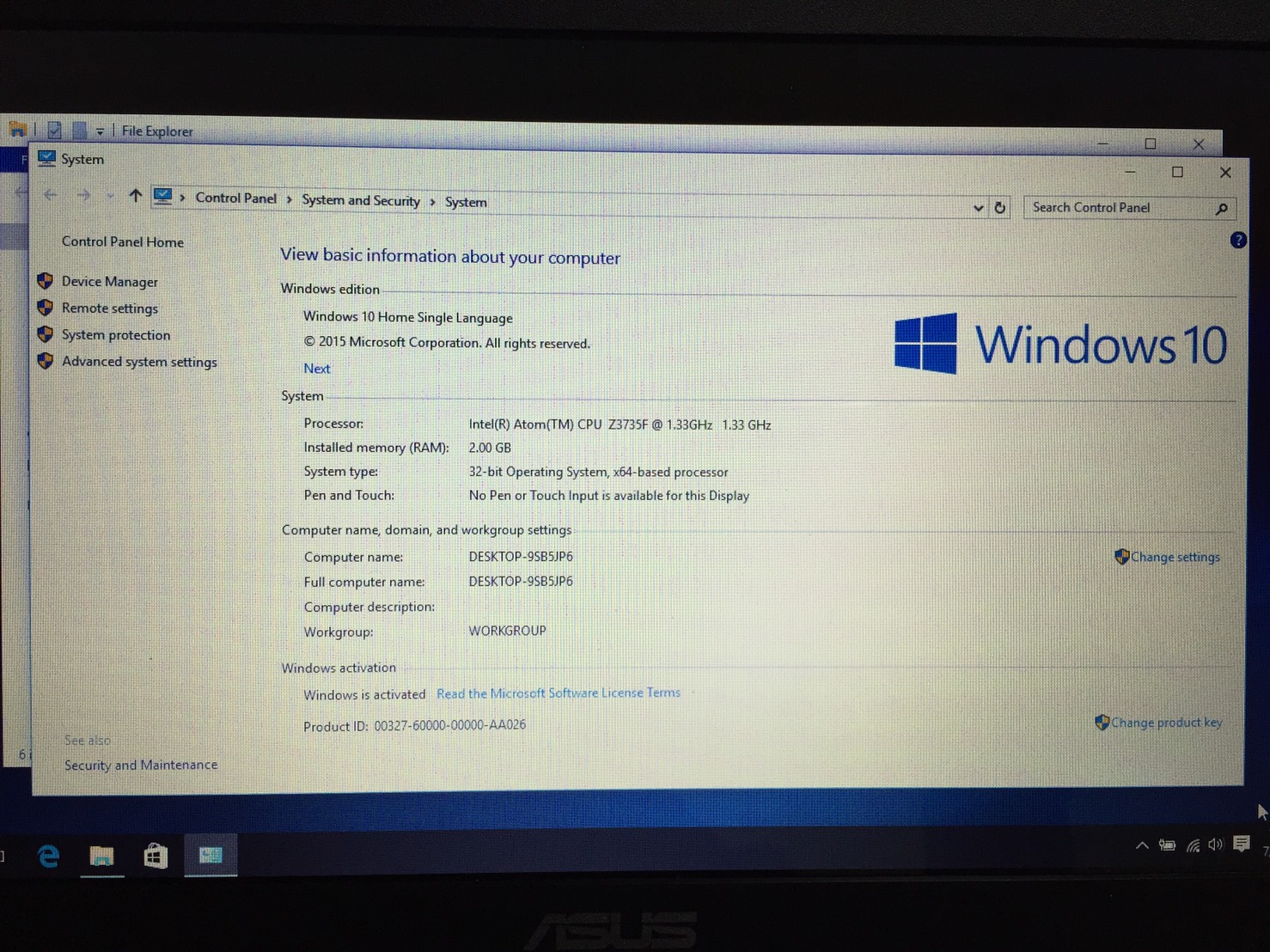Viewport: 1270px width, 952px height.
Task: Select System and Security in breadcrumb
Action: coord(360,200)
